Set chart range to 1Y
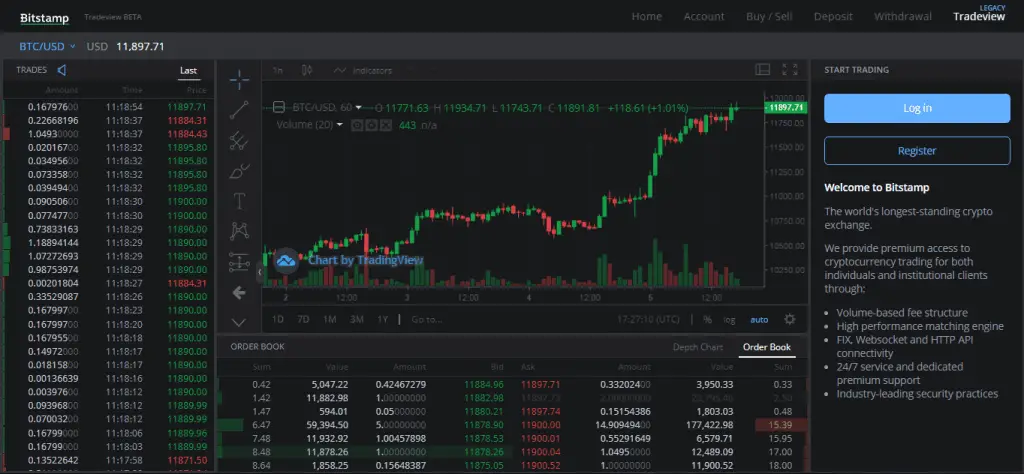The height and width of the screenshot is (474, 1024). (383, 319)
